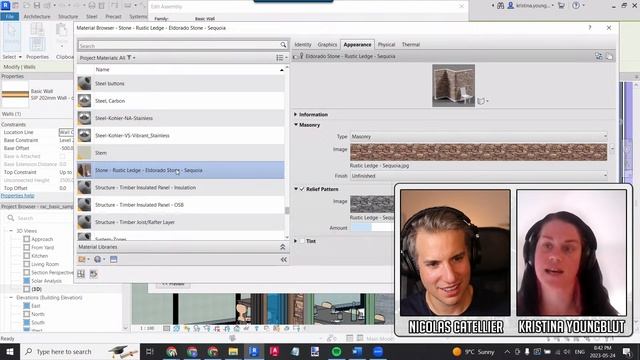Screen dimensions: 640x360
Task: Switch to the Graphics tab
Action: pos(327,44)
